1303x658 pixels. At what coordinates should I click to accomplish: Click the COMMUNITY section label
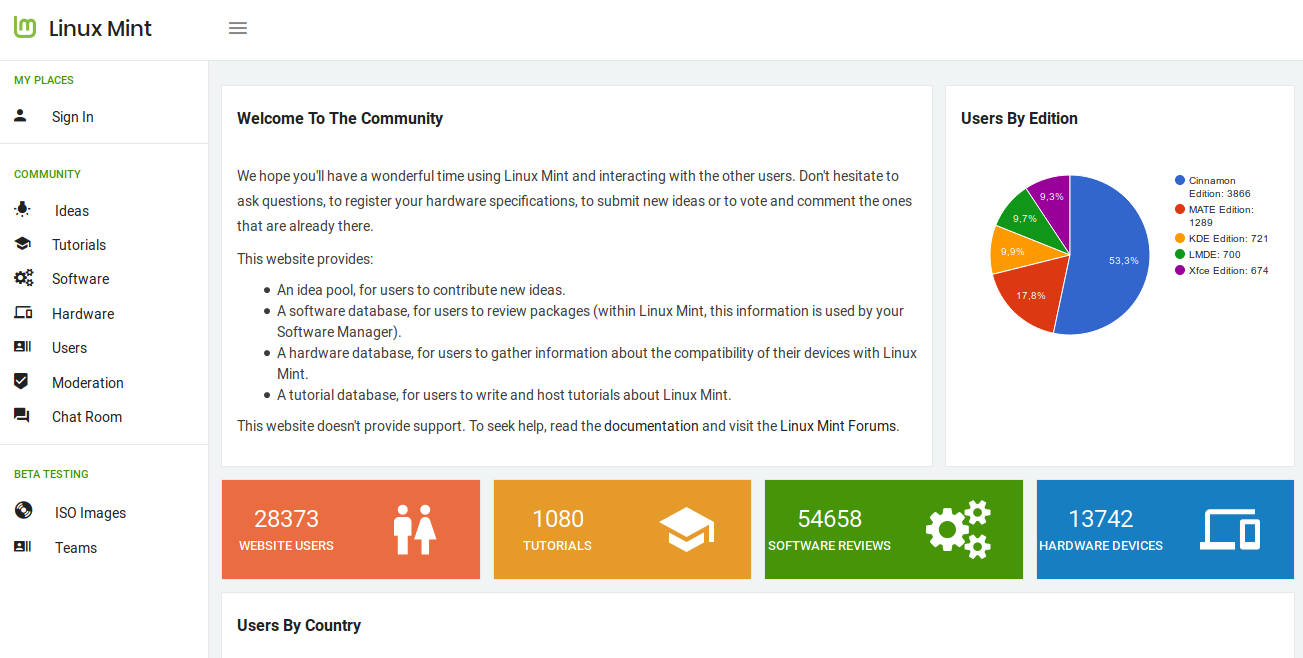[47, 174]
